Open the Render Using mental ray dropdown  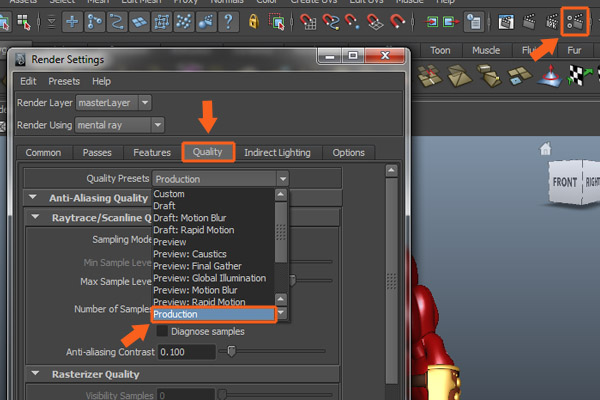pos(120,125)
